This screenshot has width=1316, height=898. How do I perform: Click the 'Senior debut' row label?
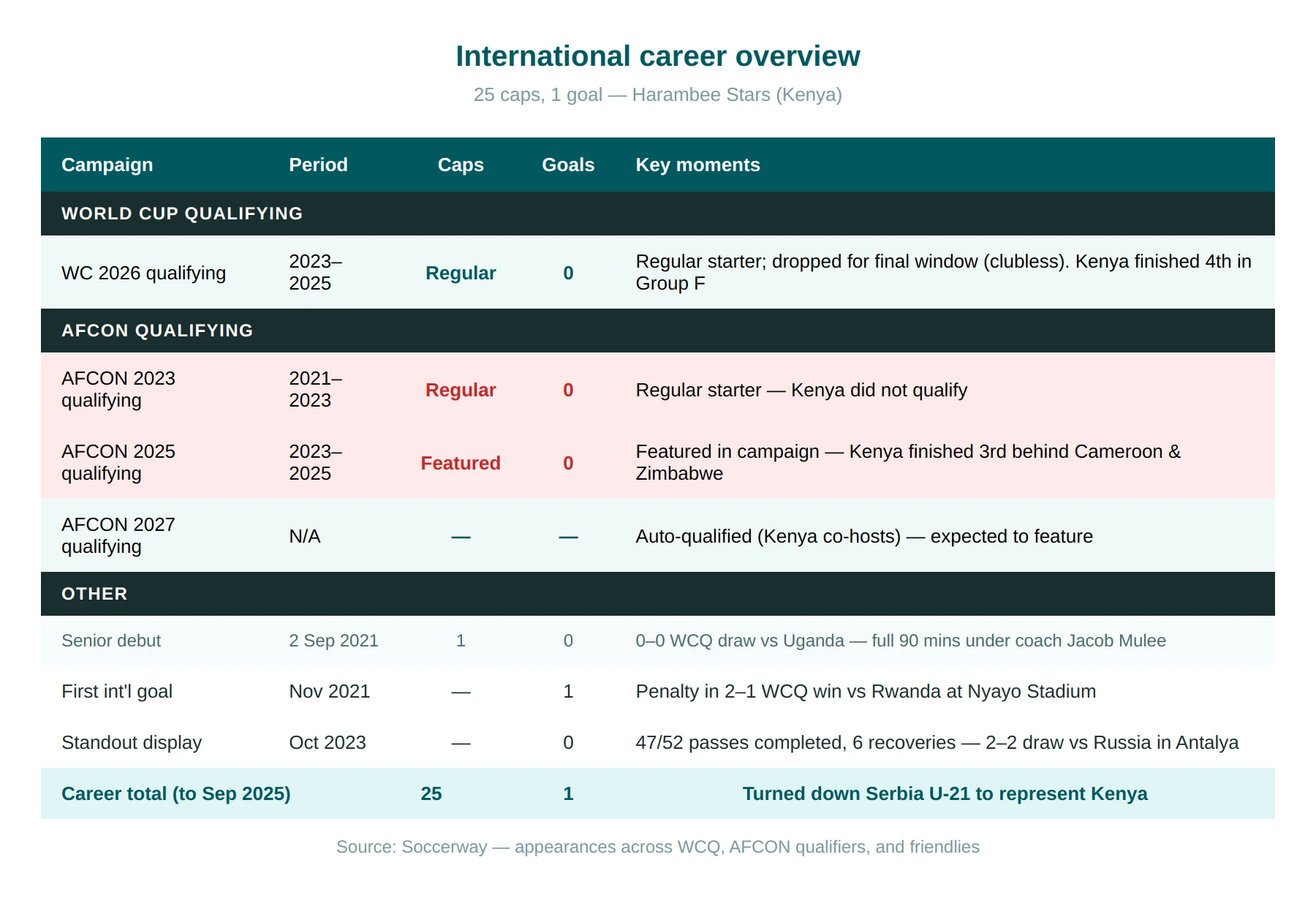coord(111,641)
